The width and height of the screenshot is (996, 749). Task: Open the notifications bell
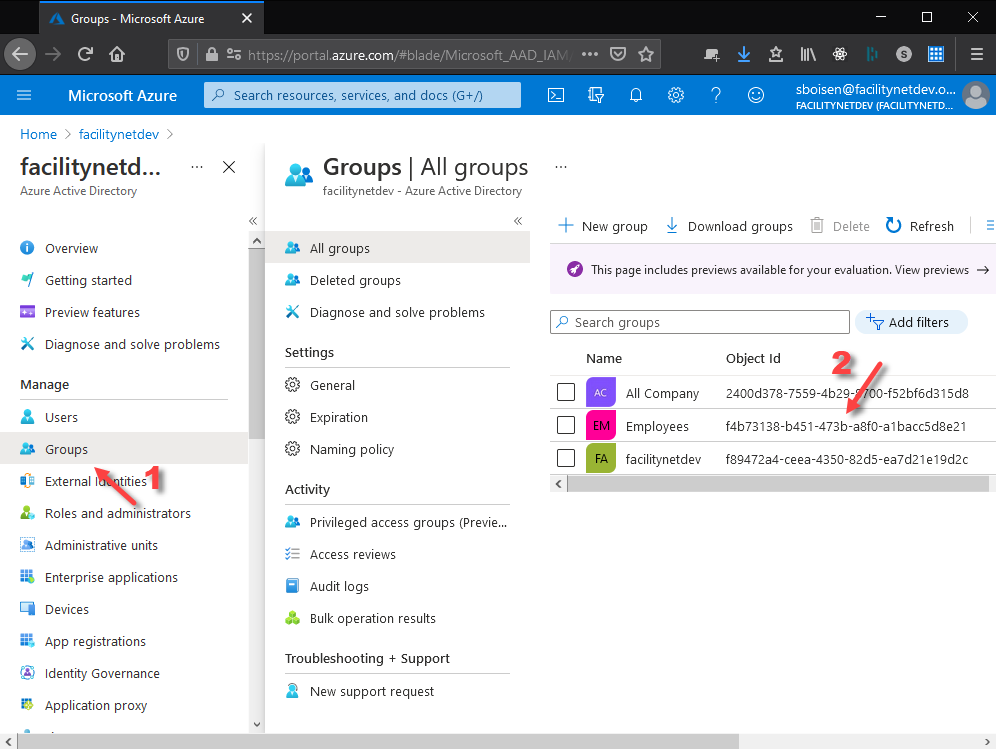click(636, 95)
